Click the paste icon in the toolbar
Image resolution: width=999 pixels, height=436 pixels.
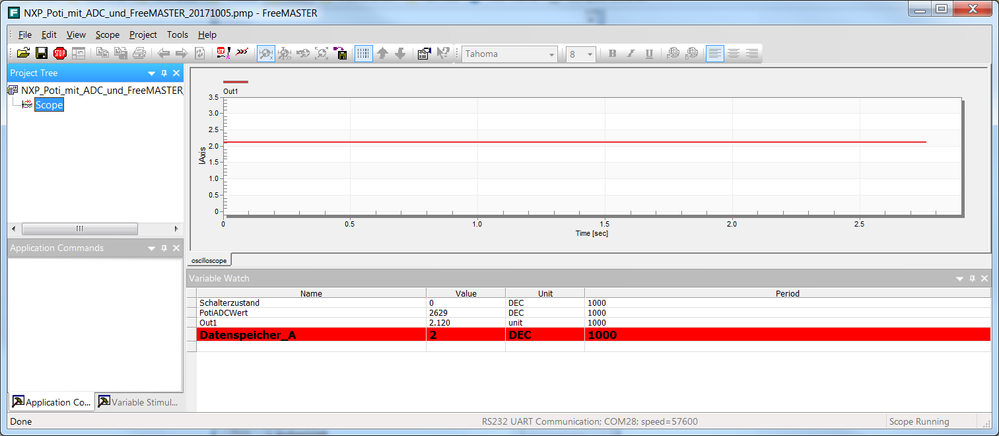tap(120, 54)
